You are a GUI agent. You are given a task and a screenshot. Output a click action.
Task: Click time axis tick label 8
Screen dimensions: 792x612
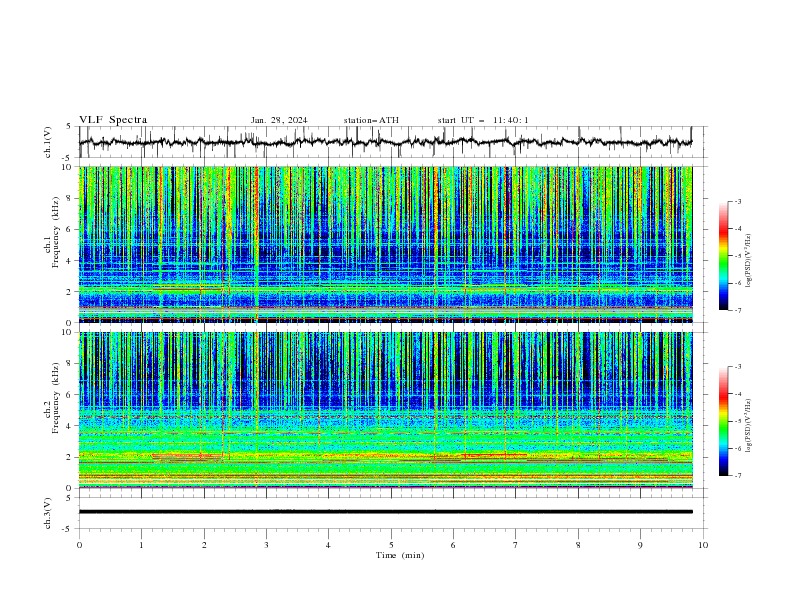[x=578, y=545]
